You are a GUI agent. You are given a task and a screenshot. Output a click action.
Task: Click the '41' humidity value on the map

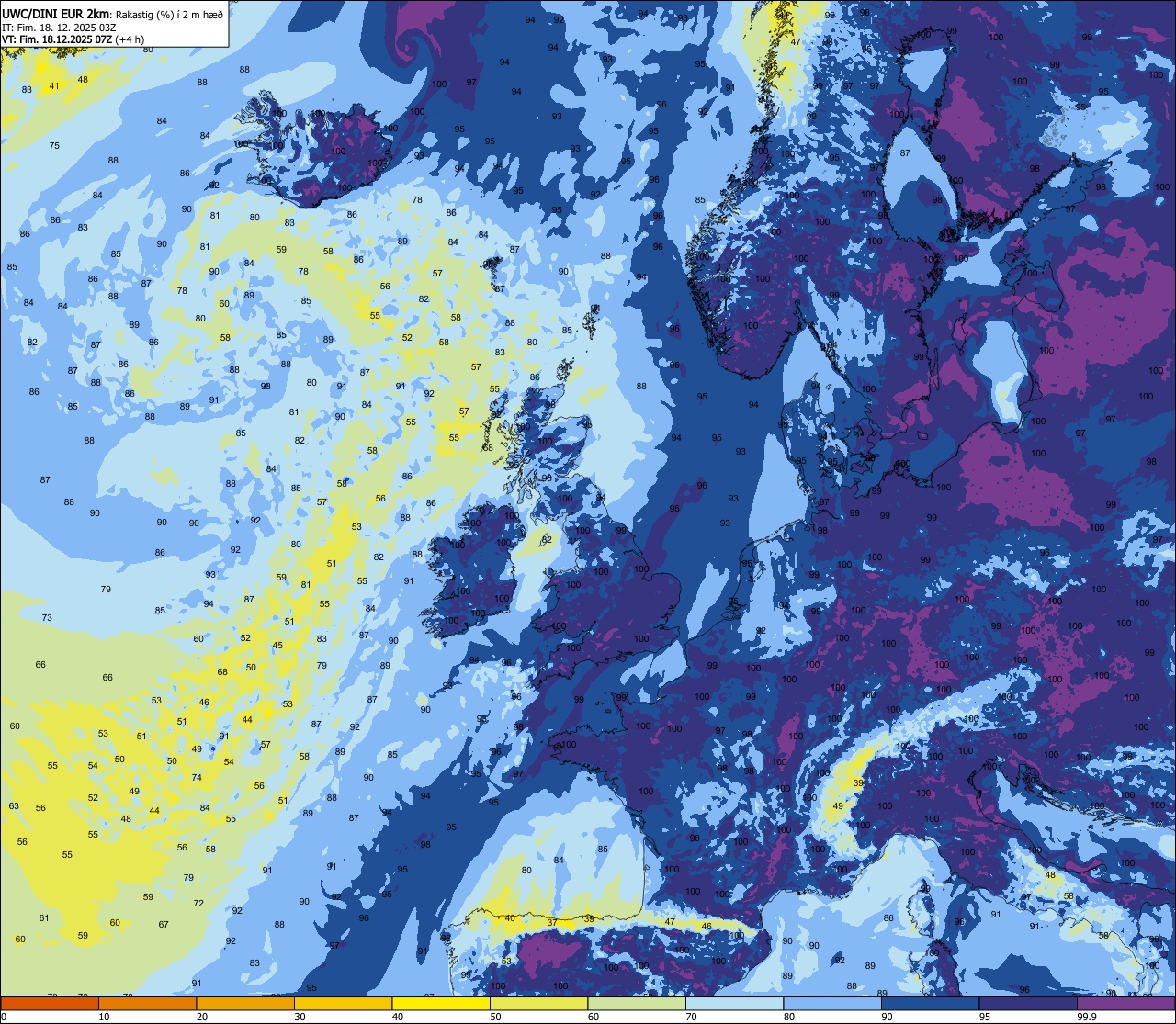[x=54, y=86]
